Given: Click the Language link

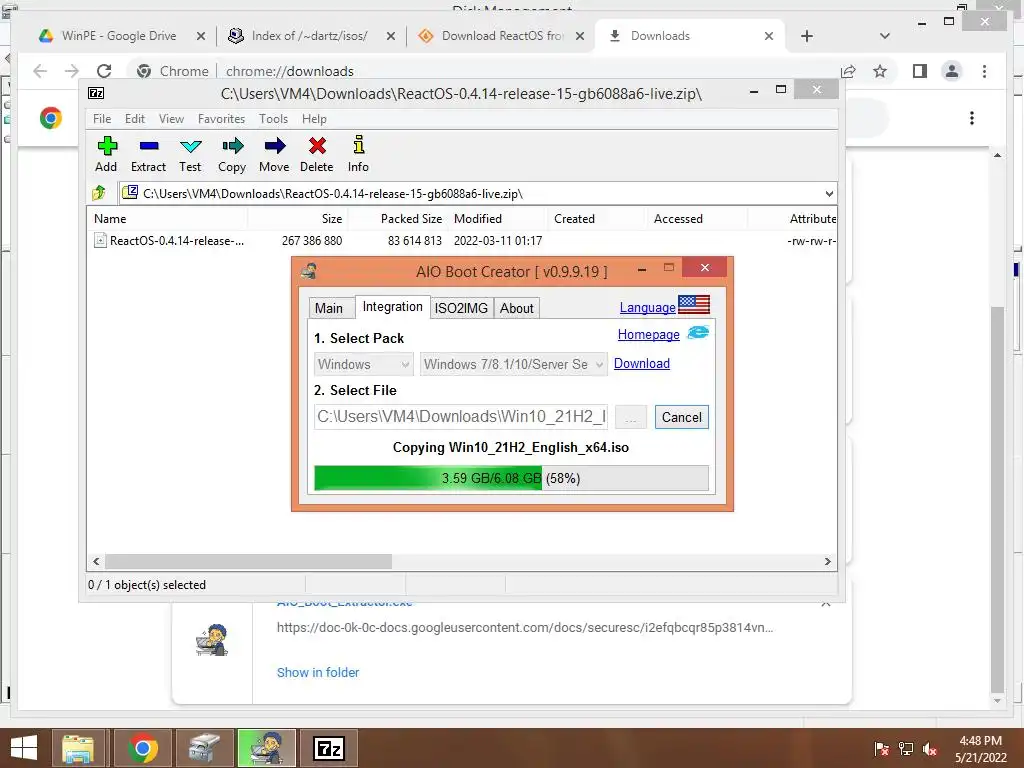Looking at the screenshot, I should [647, 307].
